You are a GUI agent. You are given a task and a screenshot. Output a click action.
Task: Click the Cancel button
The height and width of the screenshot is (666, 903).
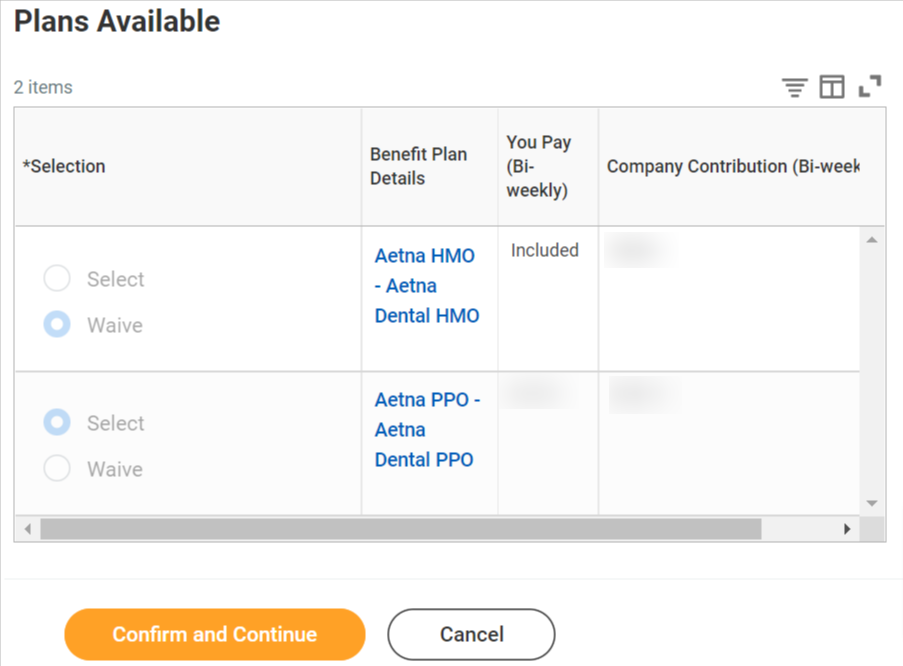pyautogui.click(x=472, y=634)
